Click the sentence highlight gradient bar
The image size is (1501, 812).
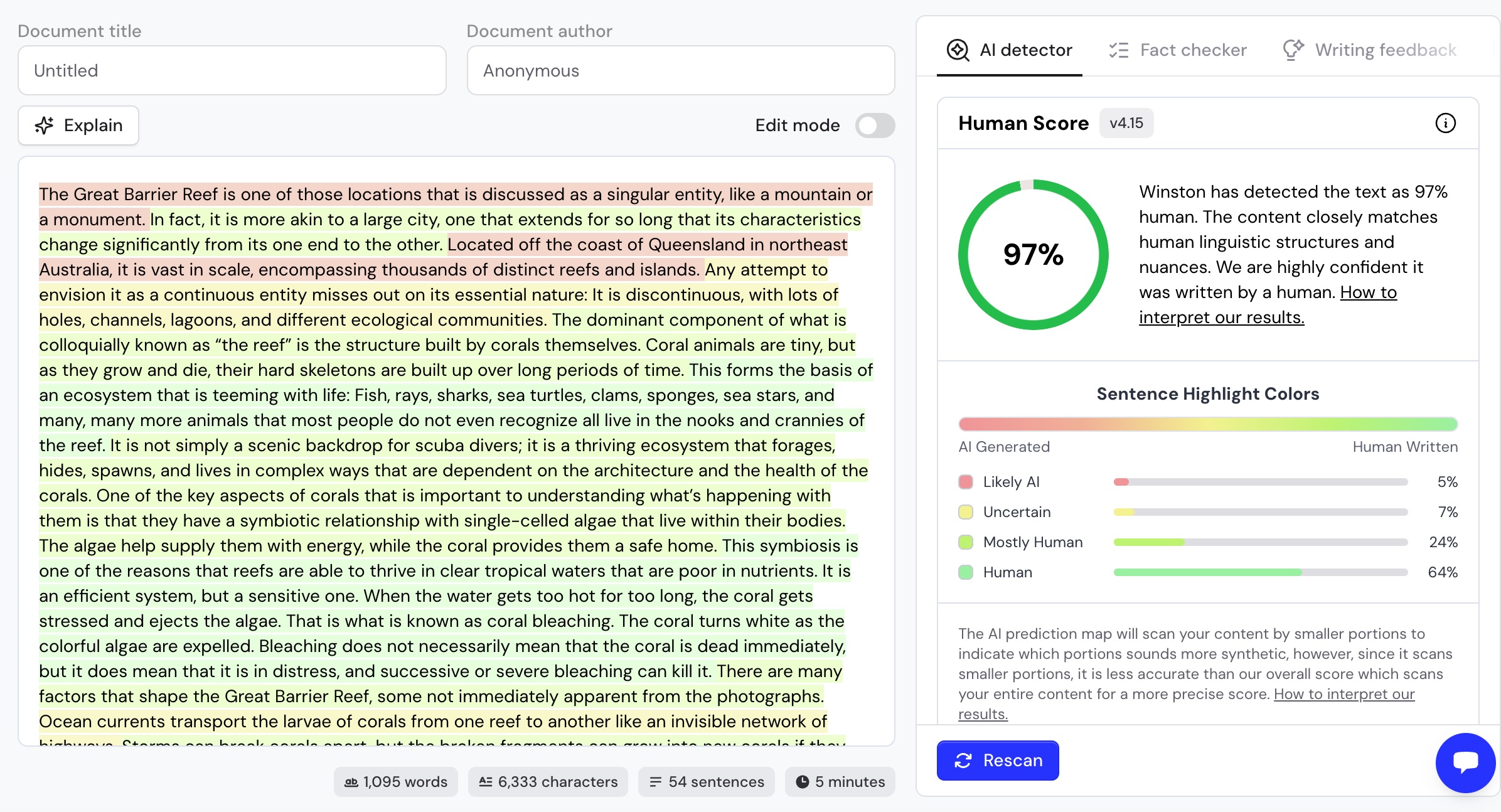(x=1207, y=424)
